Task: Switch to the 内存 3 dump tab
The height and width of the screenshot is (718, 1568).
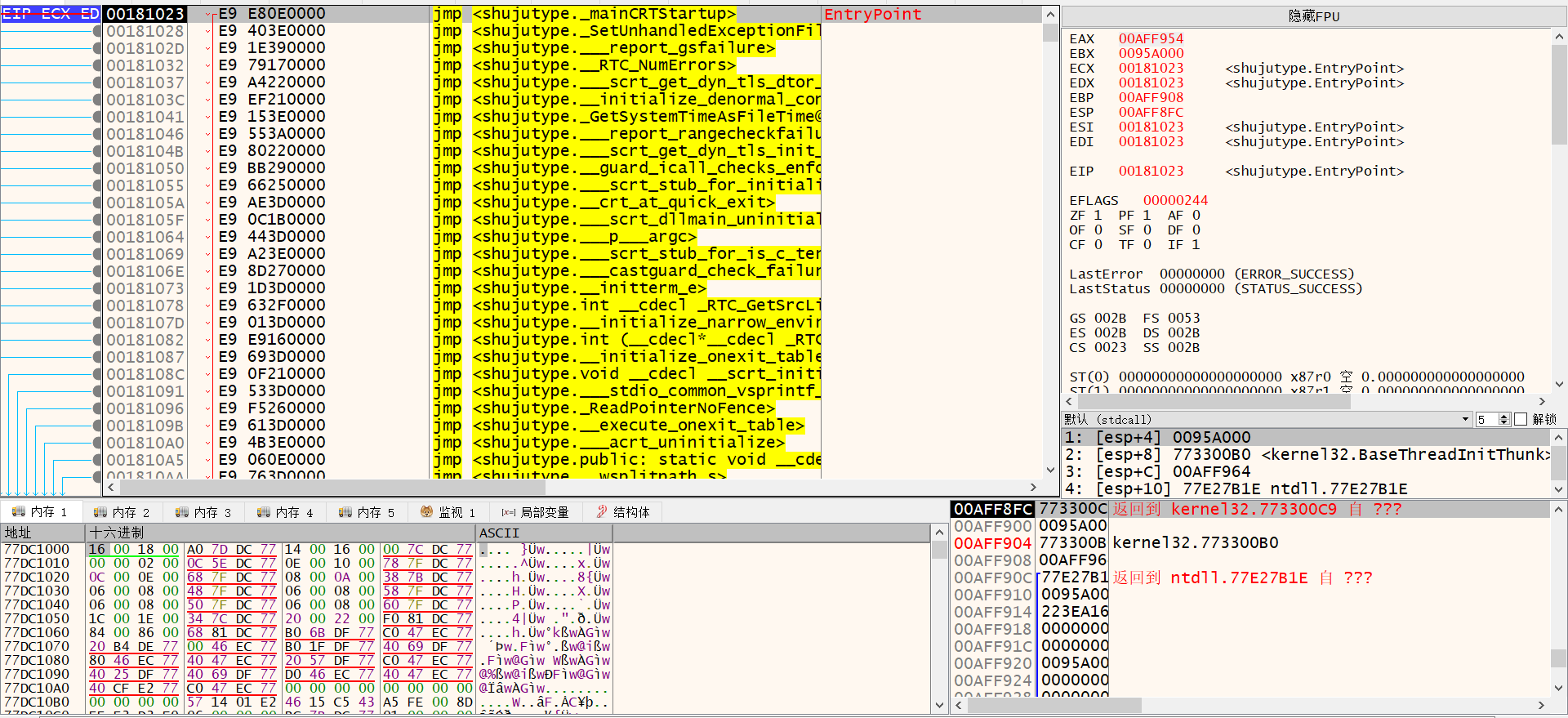Action: point(204,512)
